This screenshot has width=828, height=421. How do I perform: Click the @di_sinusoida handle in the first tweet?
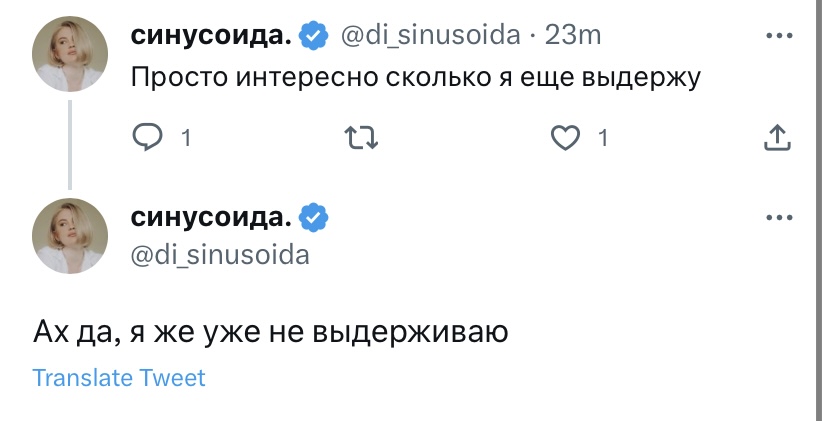tap(431, 36)
